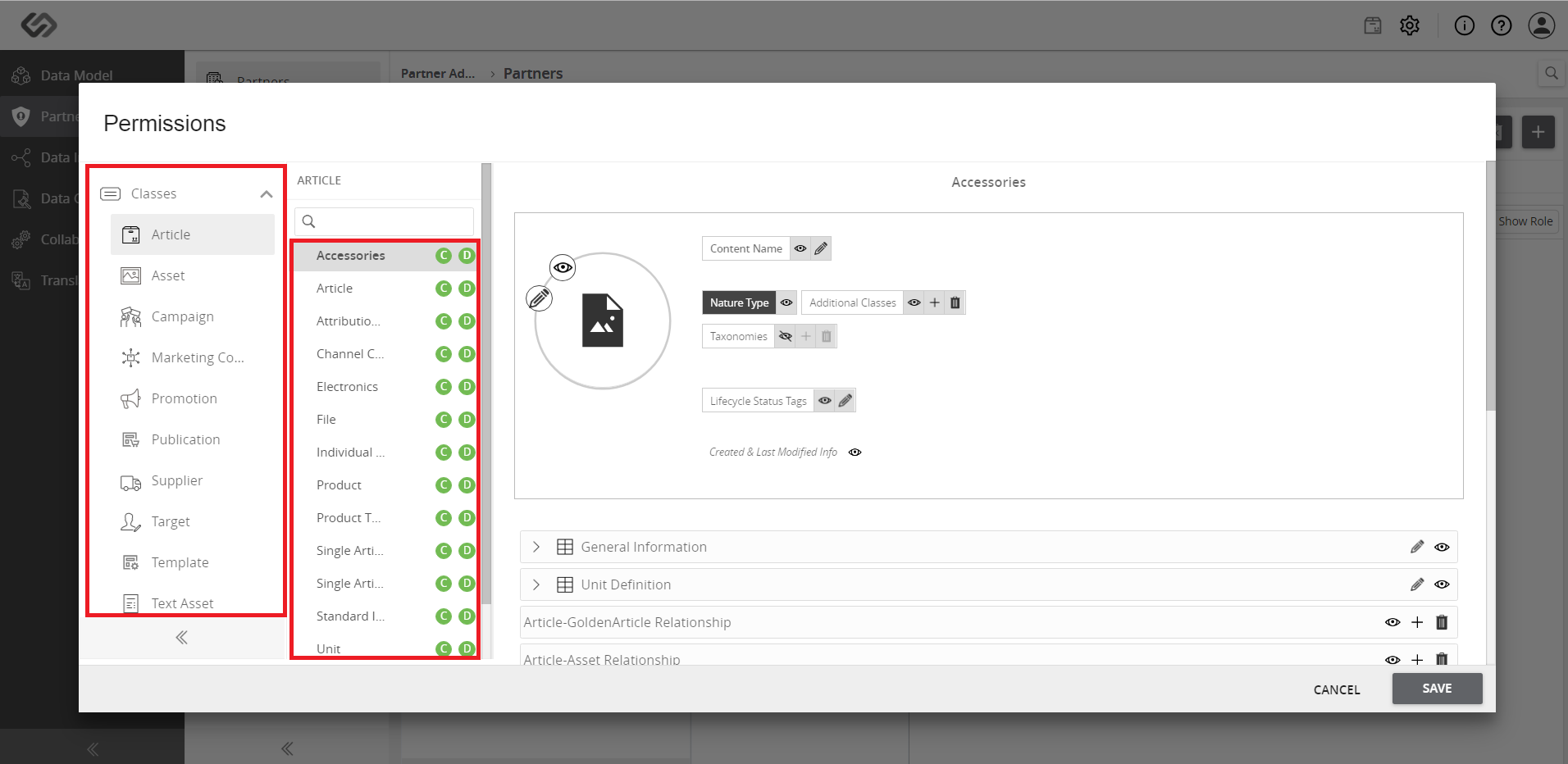
Task: Toggle the eye on the thumbnail circle
Action: click(563, 267)
